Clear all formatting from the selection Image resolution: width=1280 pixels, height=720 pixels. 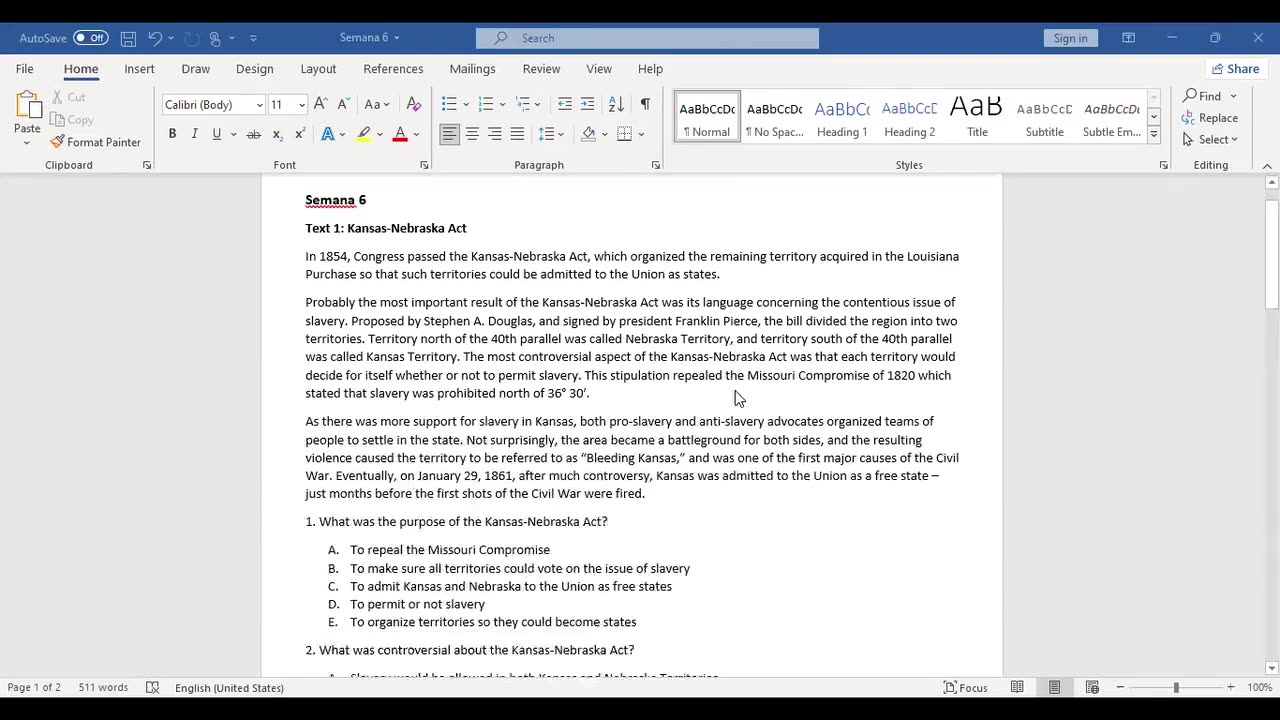click(x=414, y=104)
